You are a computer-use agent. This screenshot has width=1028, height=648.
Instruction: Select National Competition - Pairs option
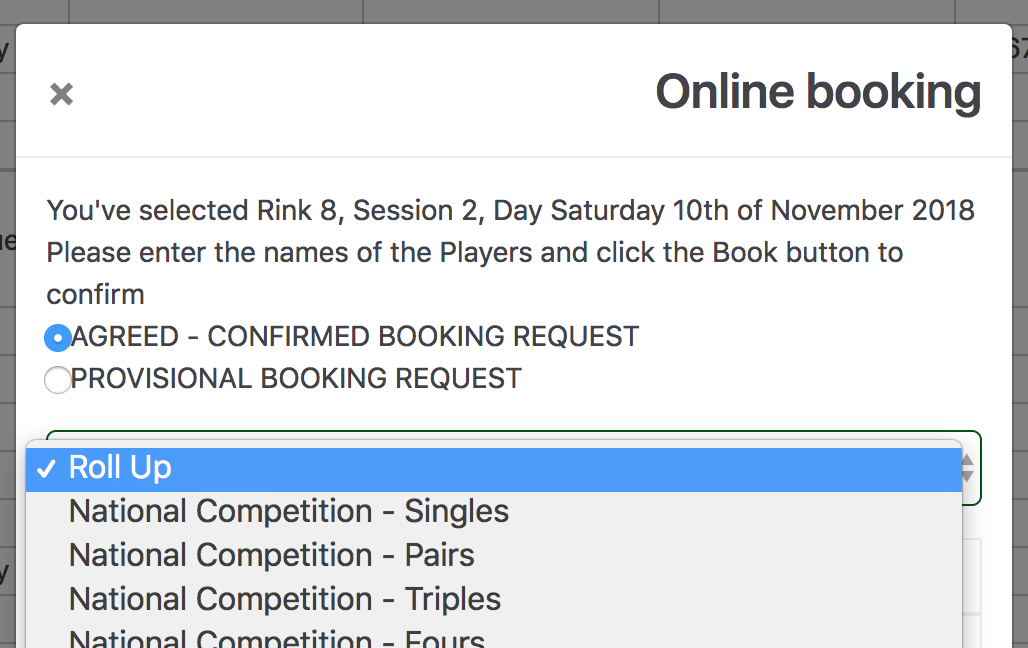coord(271,556)
